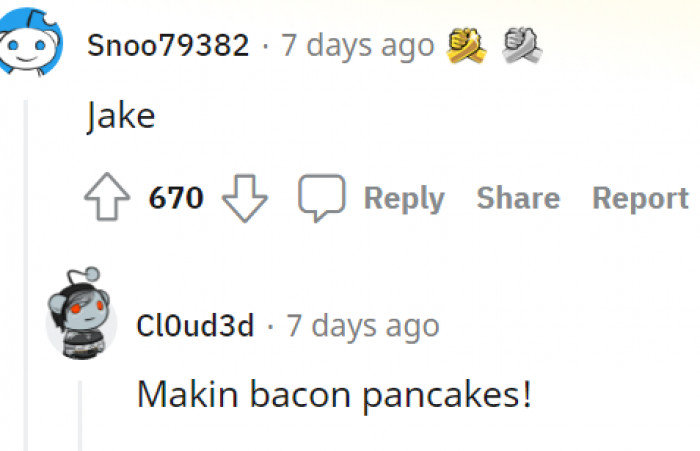Share the Jake comment
The height and width of the screenshot is (451, 700).
[x=518, y=198]
